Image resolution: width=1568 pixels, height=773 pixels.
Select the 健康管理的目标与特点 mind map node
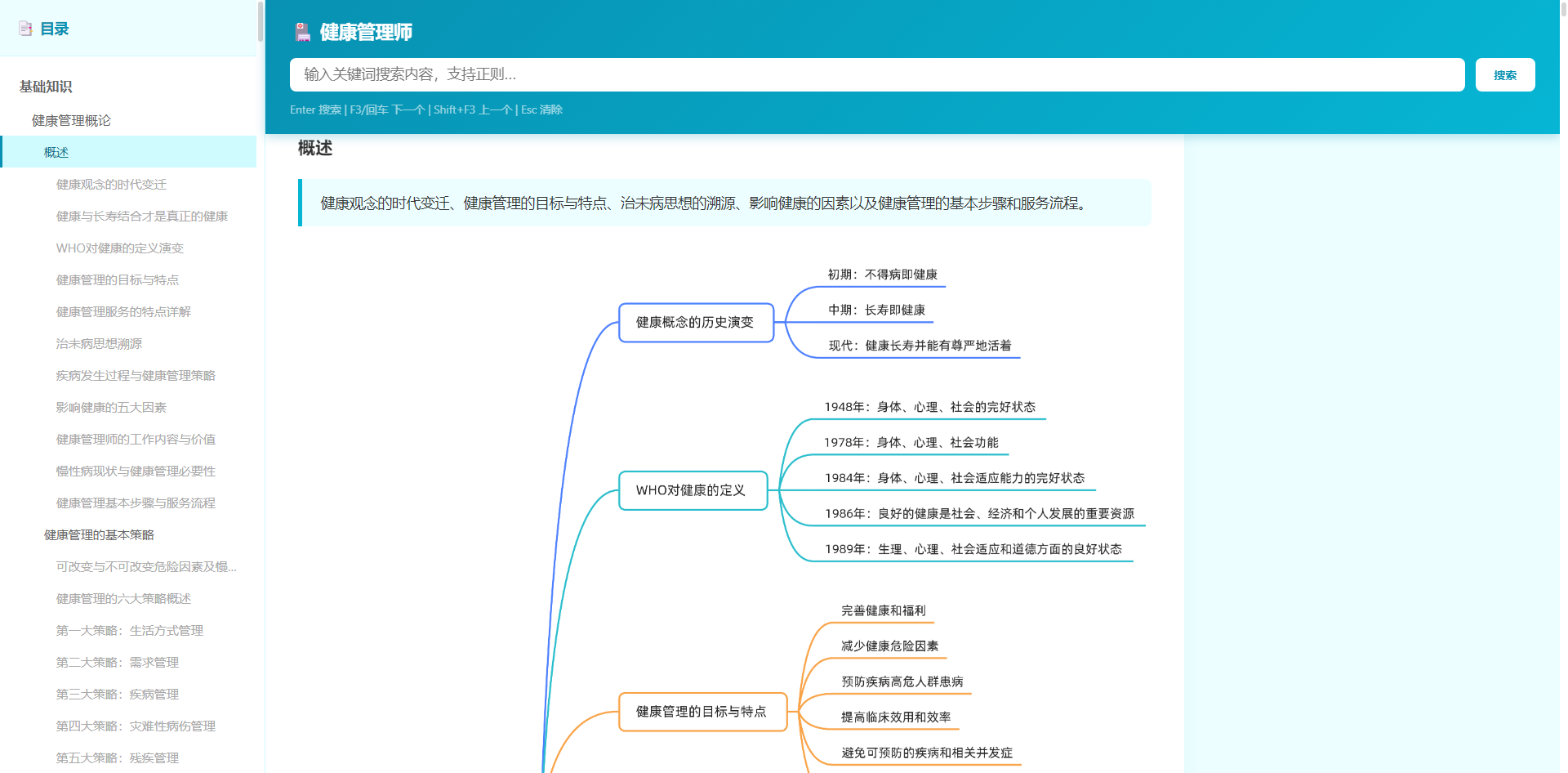click(702, 712)
